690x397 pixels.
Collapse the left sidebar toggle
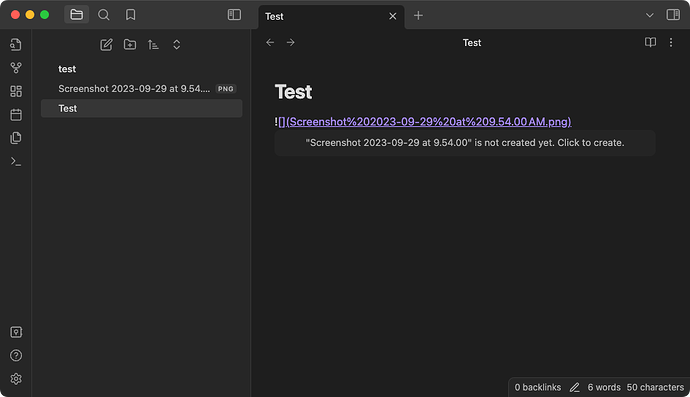click(234, 15)
